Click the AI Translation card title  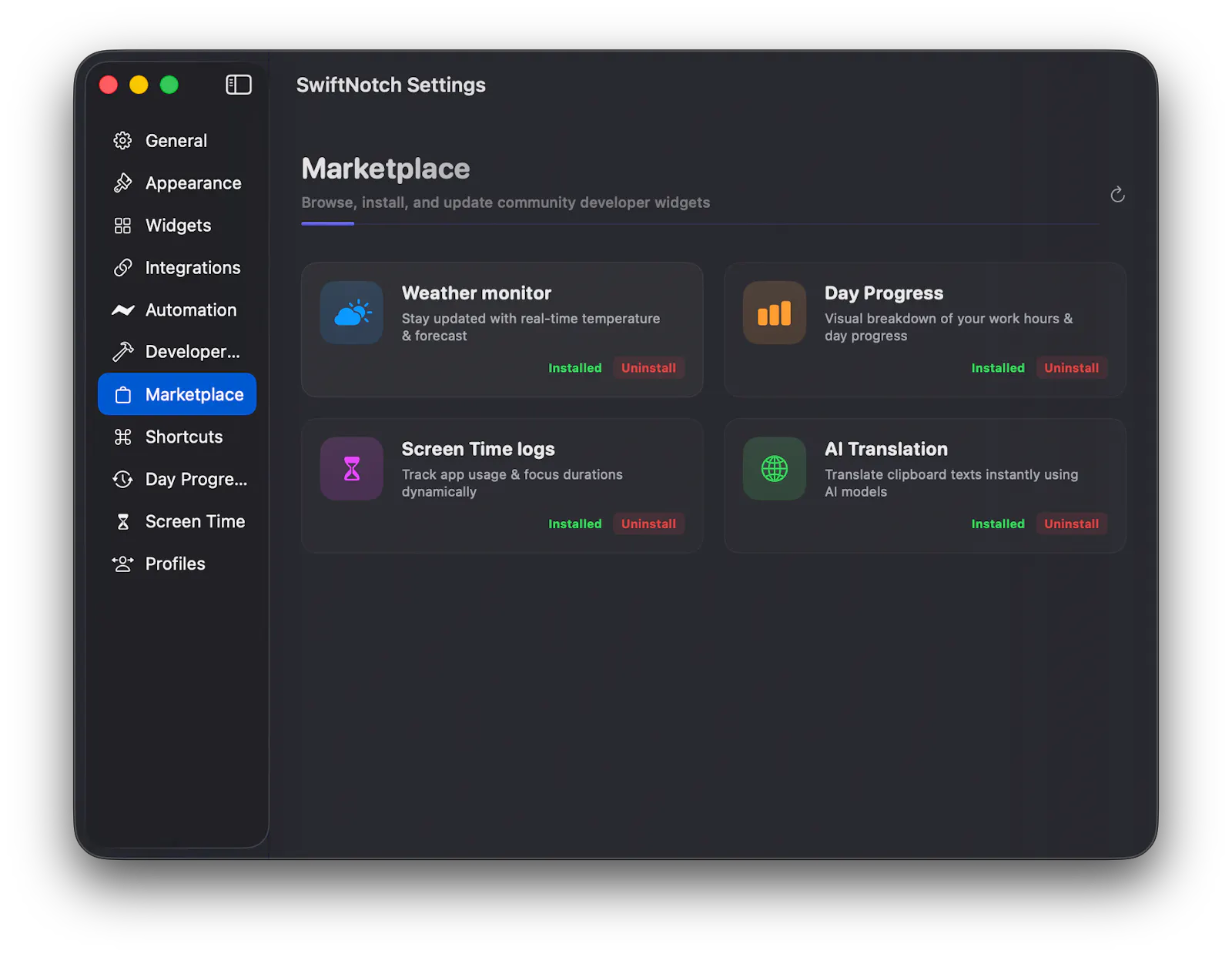click(x=886, y=449)
